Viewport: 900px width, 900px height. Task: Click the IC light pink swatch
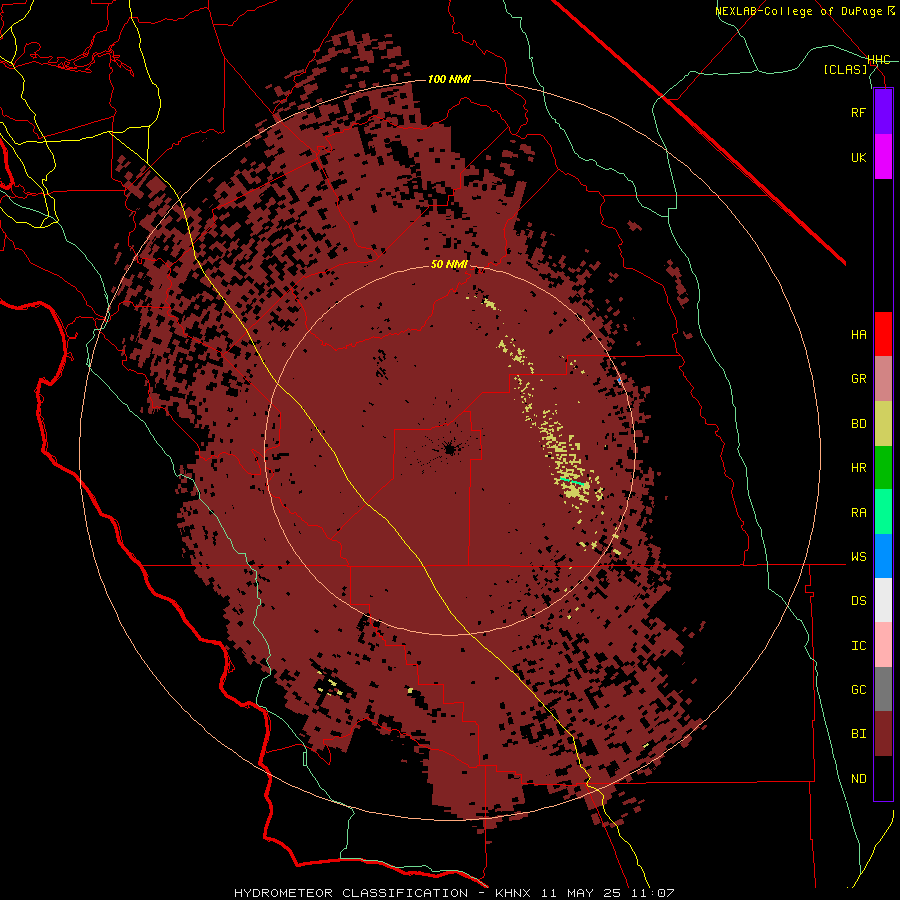883,645
